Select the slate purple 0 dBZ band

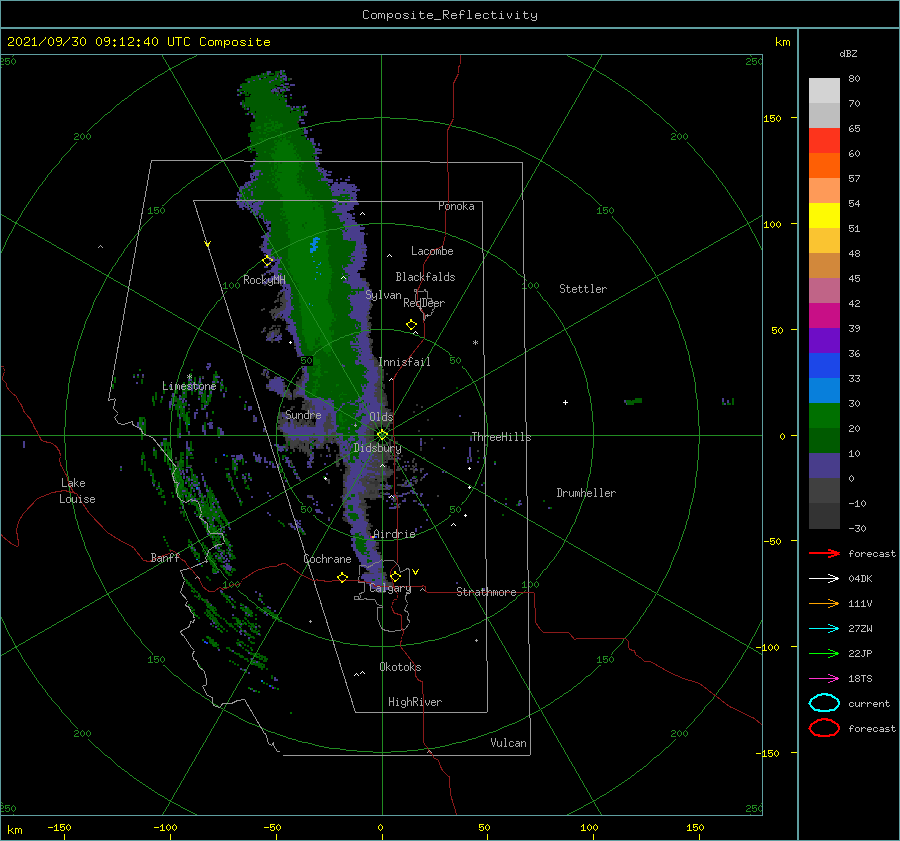coord(824,466)
